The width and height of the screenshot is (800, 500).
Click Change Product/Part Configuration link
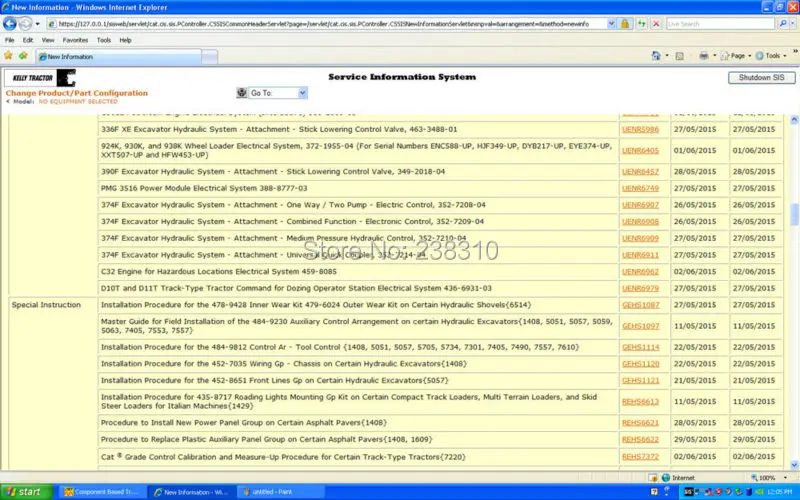(76, 93)
